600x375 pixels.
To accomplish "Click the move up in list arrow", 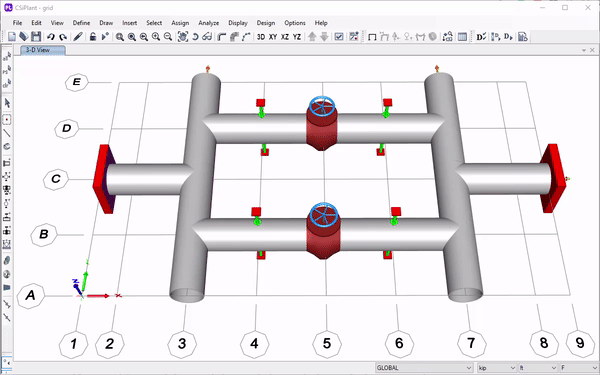I will [312, 37].
